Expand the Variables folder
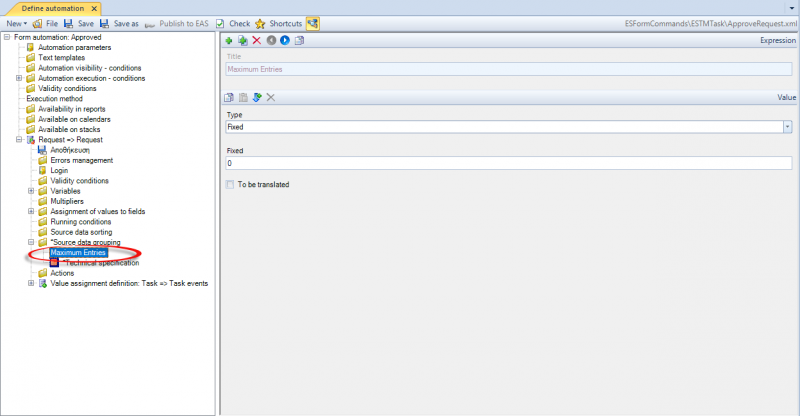Viewport: 800px width, 416px height. [31, 191]
